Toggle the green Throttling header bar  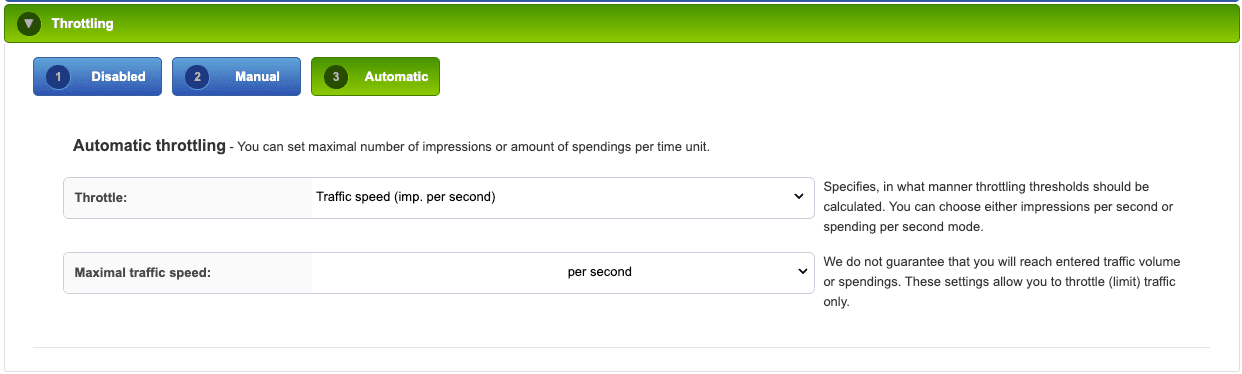point(621,23)
